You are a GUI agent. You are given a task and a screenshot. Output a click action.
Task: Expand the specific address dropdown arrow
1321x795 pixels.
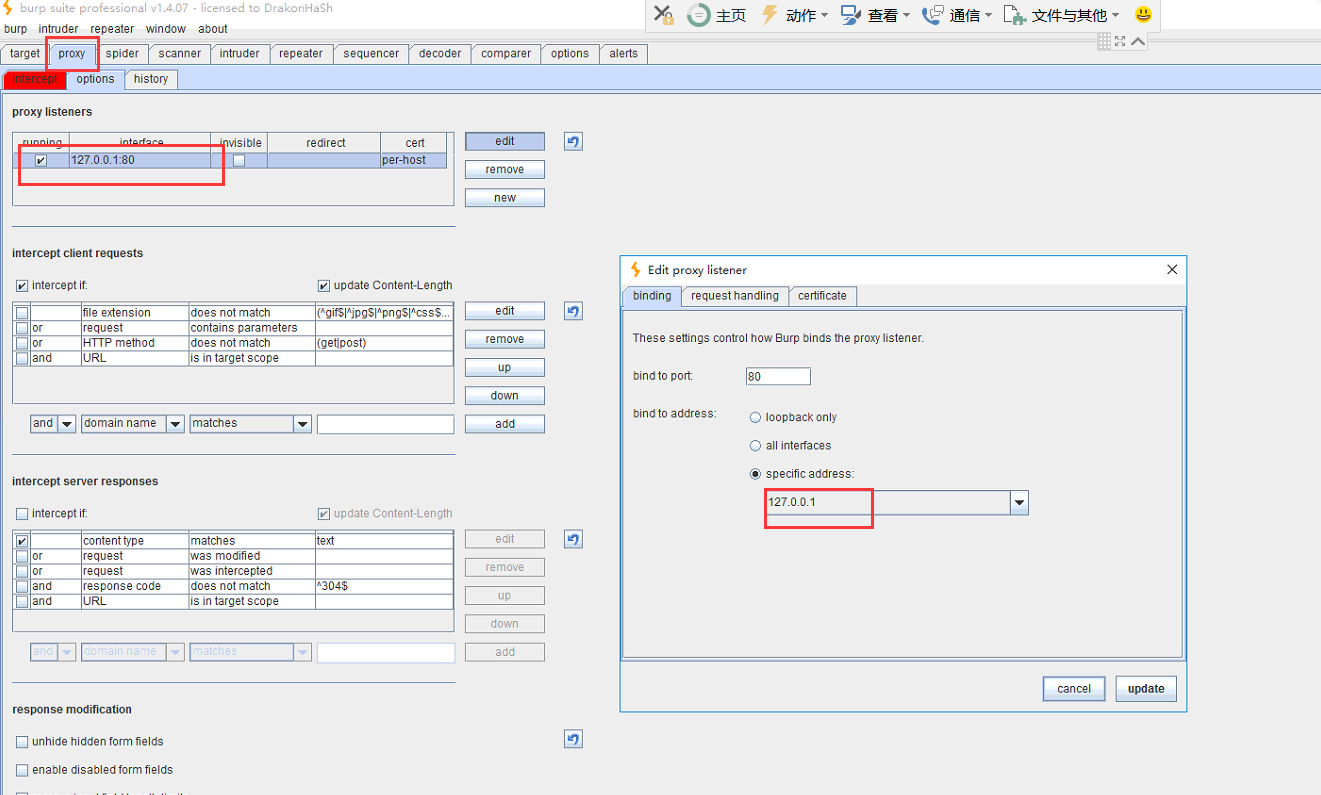click(1019, 503)
